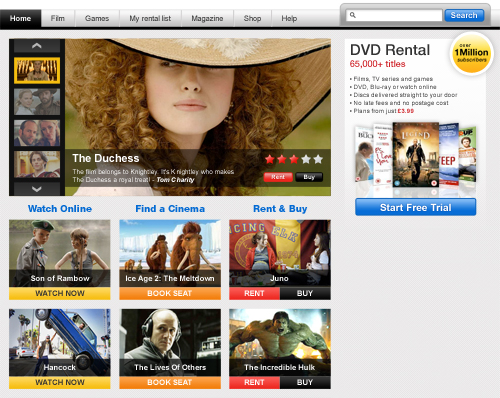Click the 1 Million subscribers yellow badge

471,53
